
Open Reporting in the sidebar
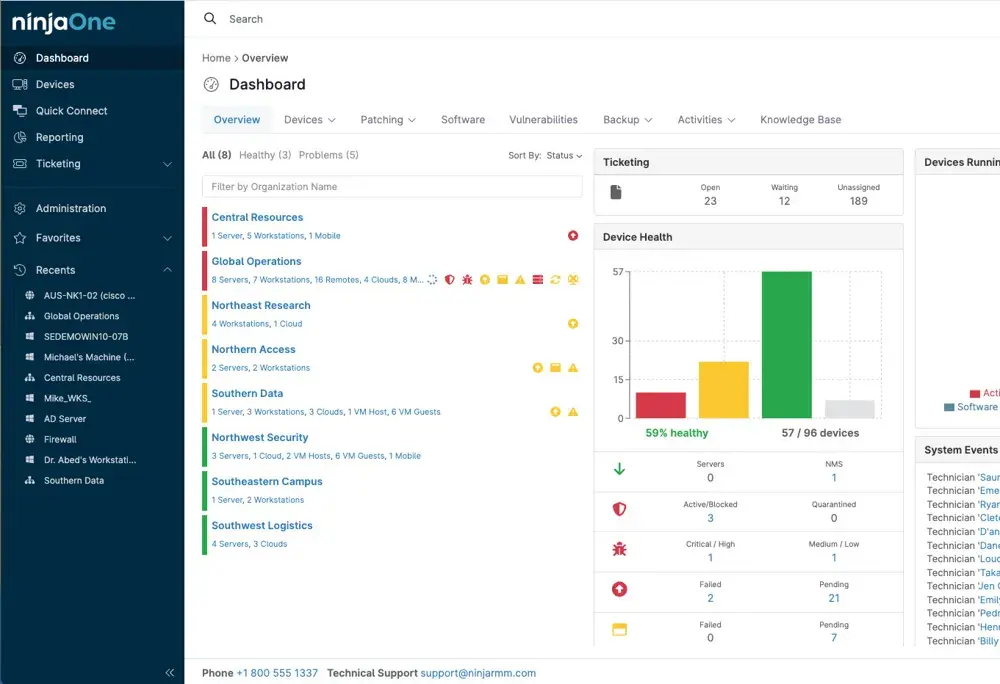coord(59,137)
